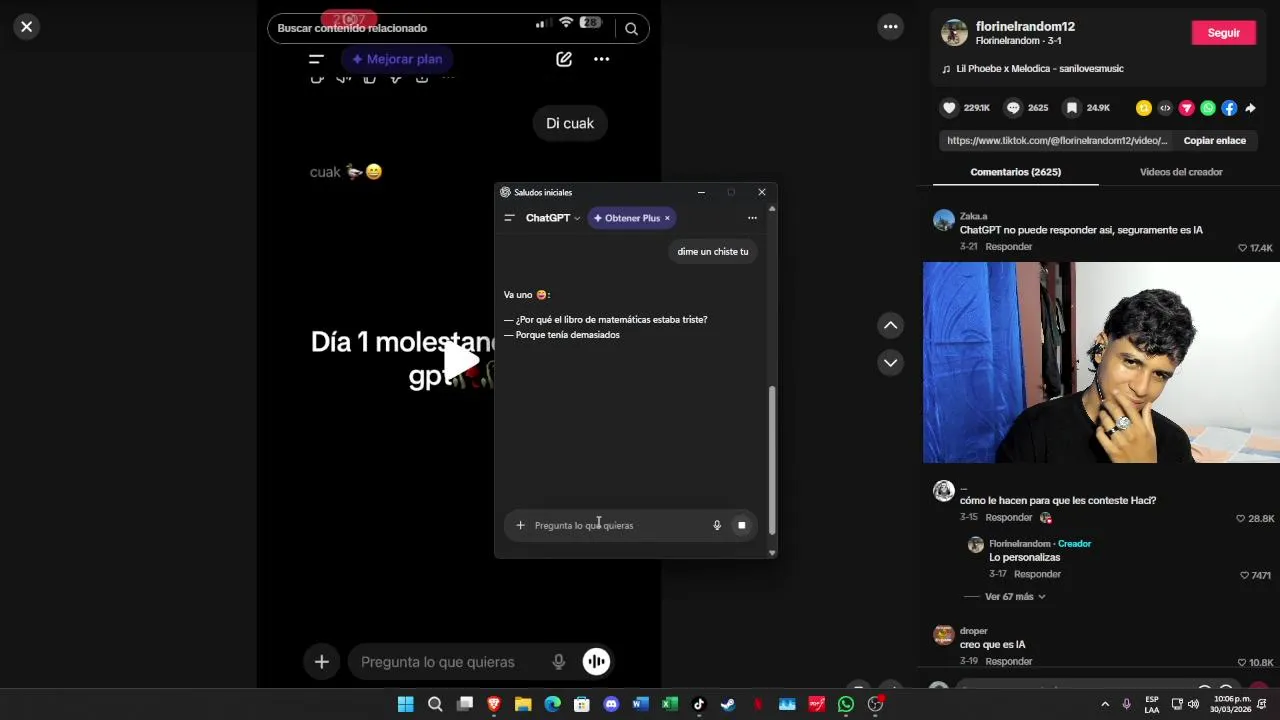The width and height of the screenshot is (1280, 720).
Task: Click the tiktok.com video URL text
Action: click(x=1057, y=141)
